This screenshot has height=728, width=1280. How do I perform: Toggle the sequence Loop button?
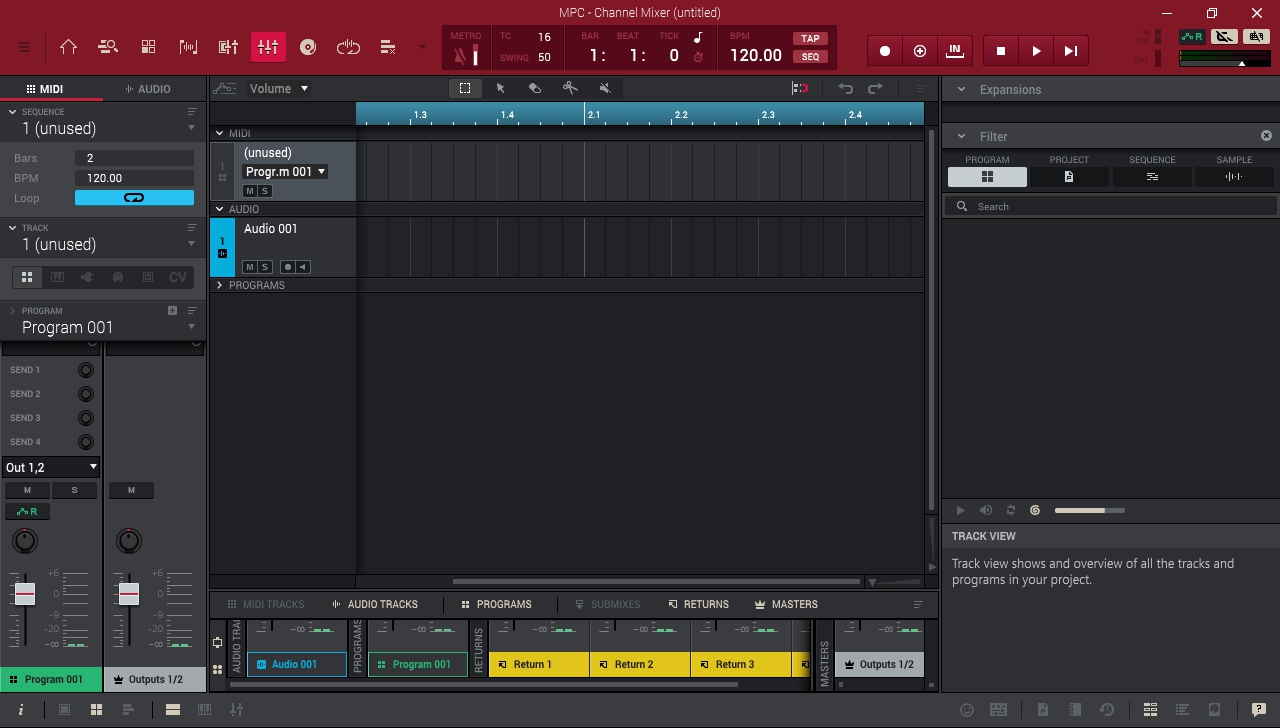tap(134, 198)
